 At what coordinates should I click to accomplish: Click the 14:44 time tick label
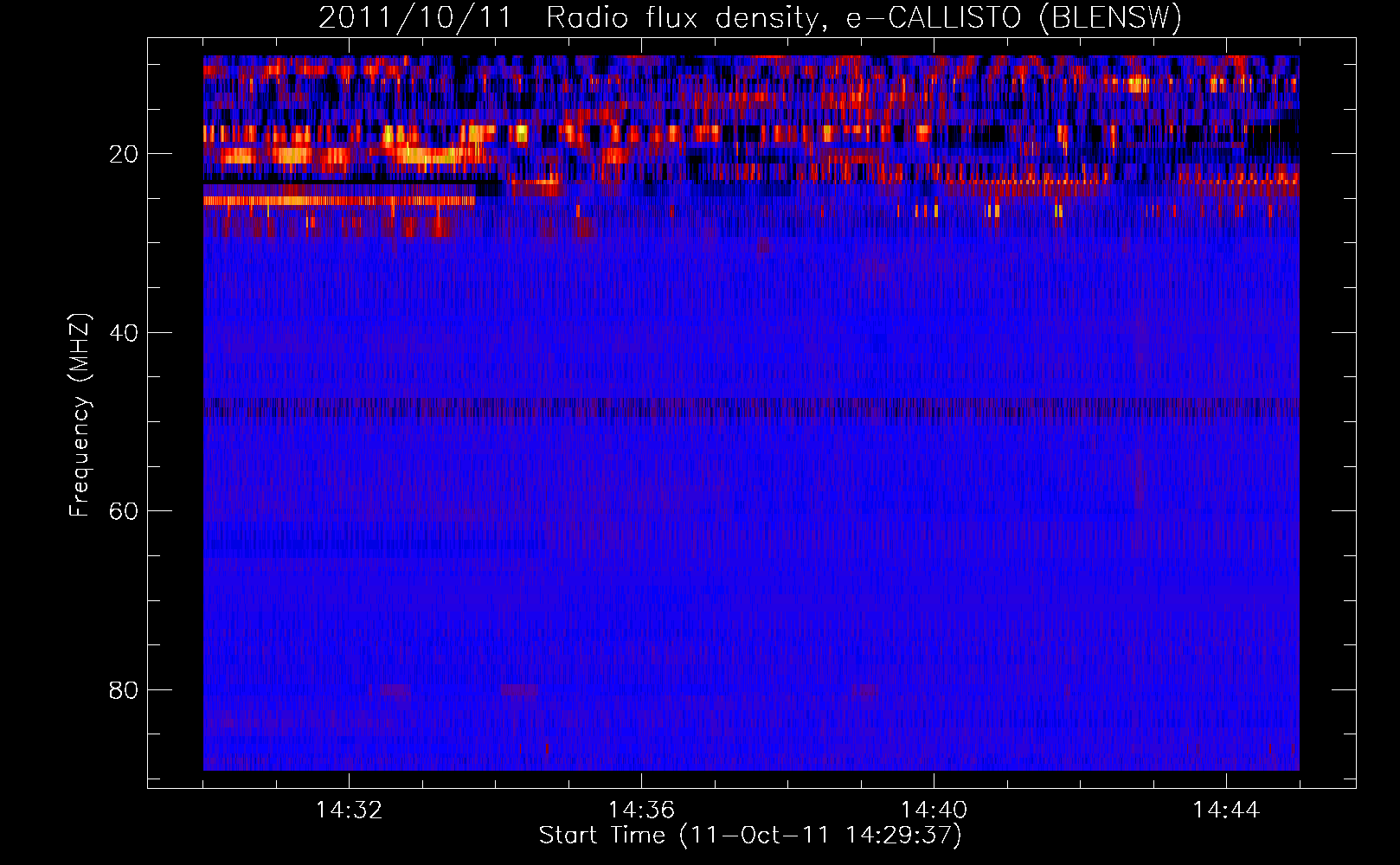(x=1226, y=811)
